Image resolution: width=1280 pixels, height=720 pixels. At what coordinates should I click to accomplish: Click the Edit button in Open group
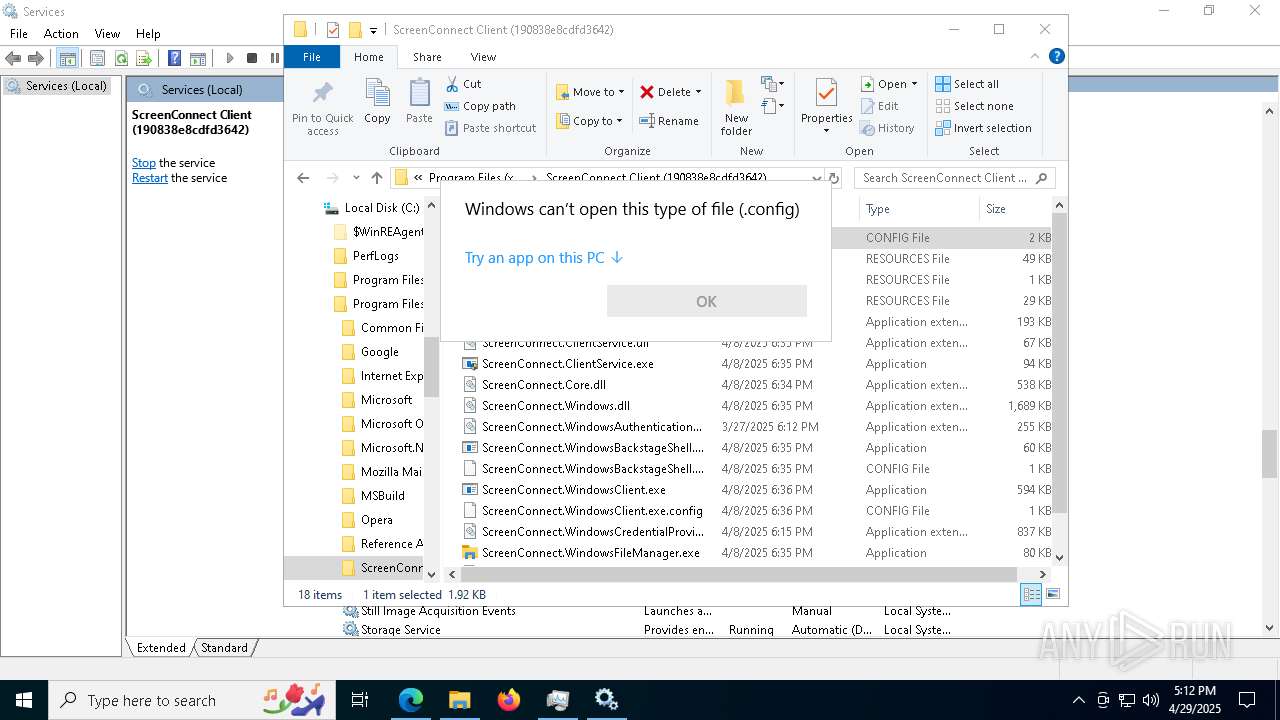coord(879,106)
